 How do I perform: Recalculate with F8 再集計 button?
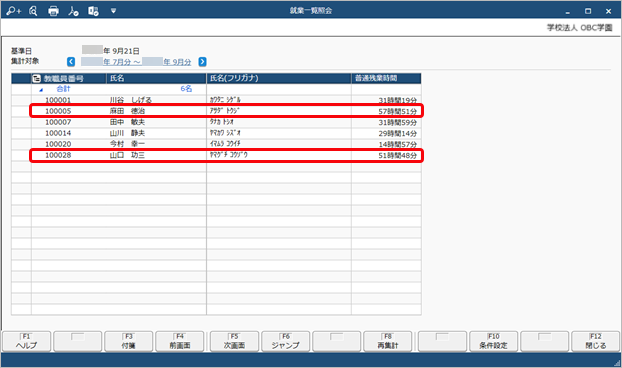[388, 341]
